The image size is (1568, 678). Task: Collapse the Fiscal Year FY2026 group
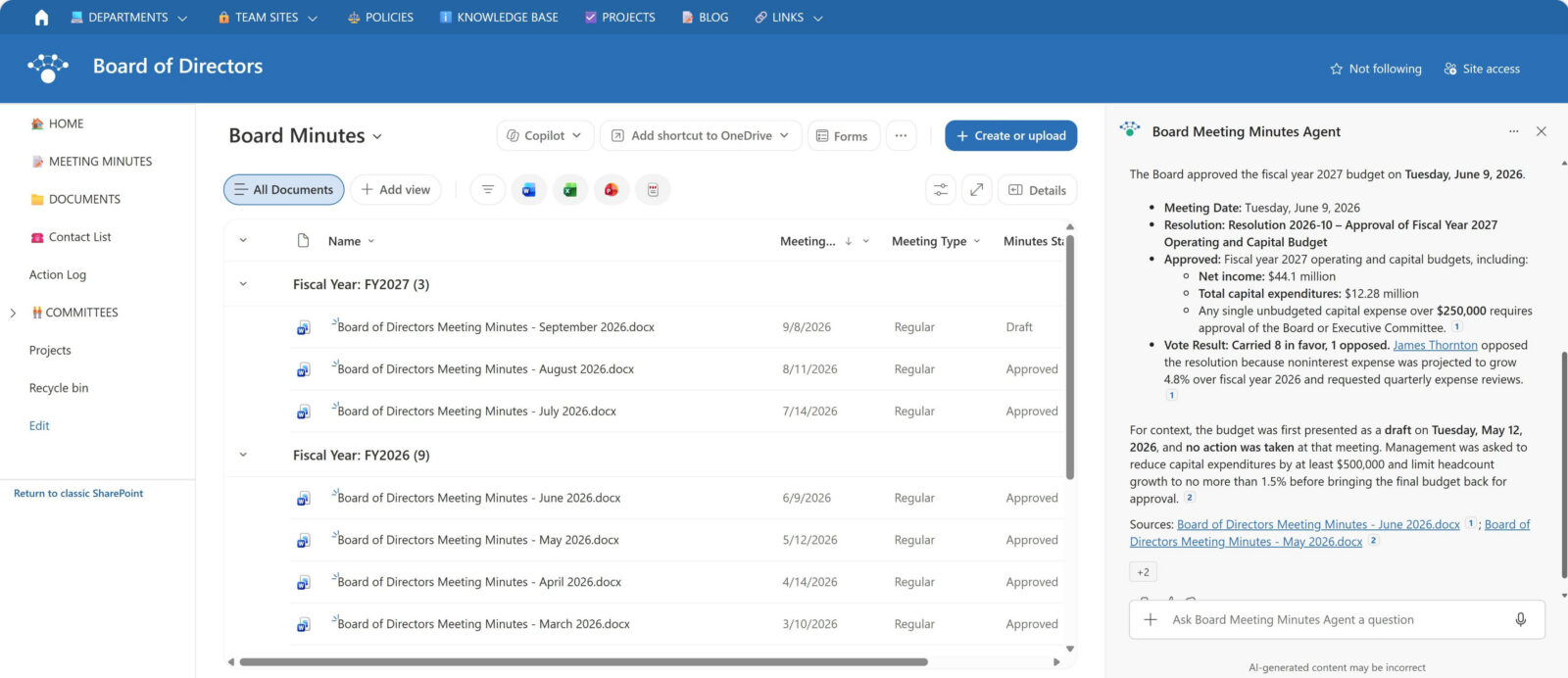coord(243,455)
